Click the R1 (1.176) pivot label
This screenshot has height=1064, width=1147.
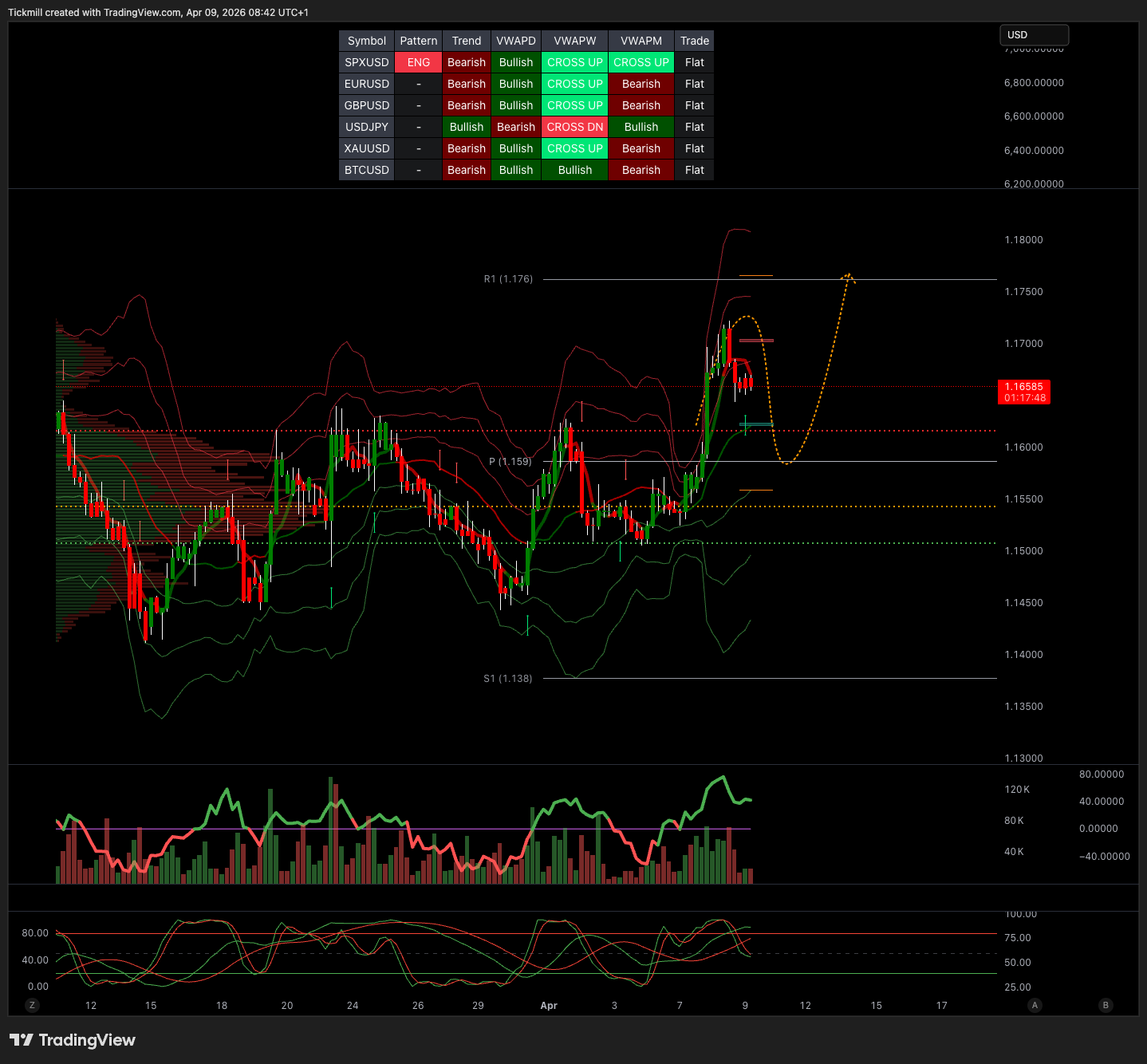coord(508,279)
